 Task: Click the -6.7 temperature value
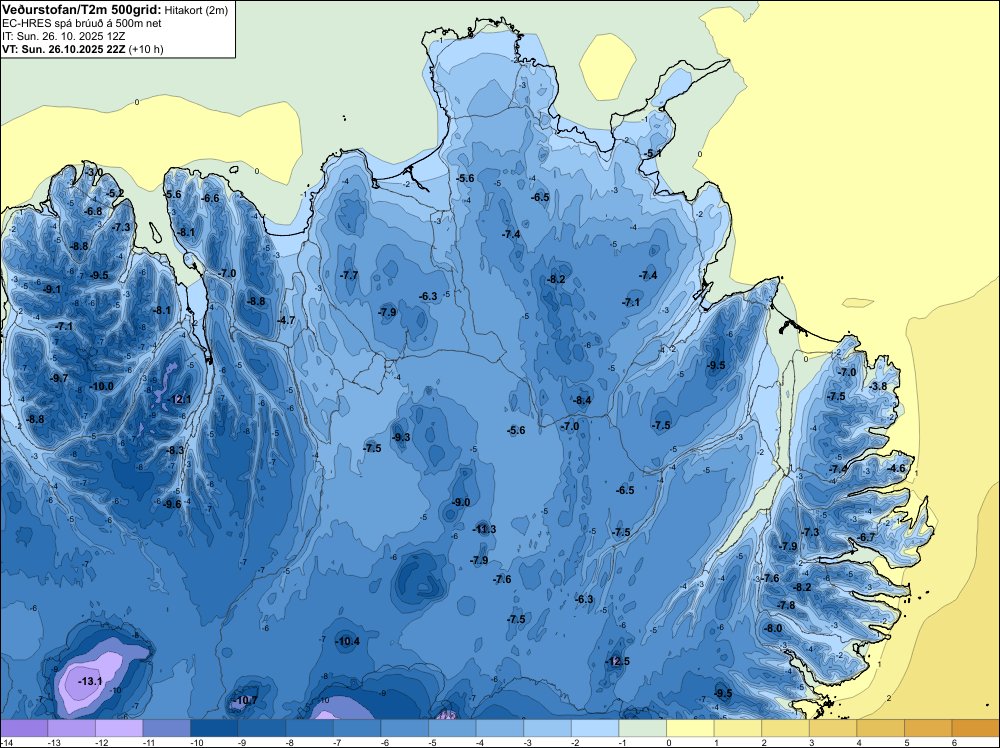pyautogui.click(x=867, y=538)
